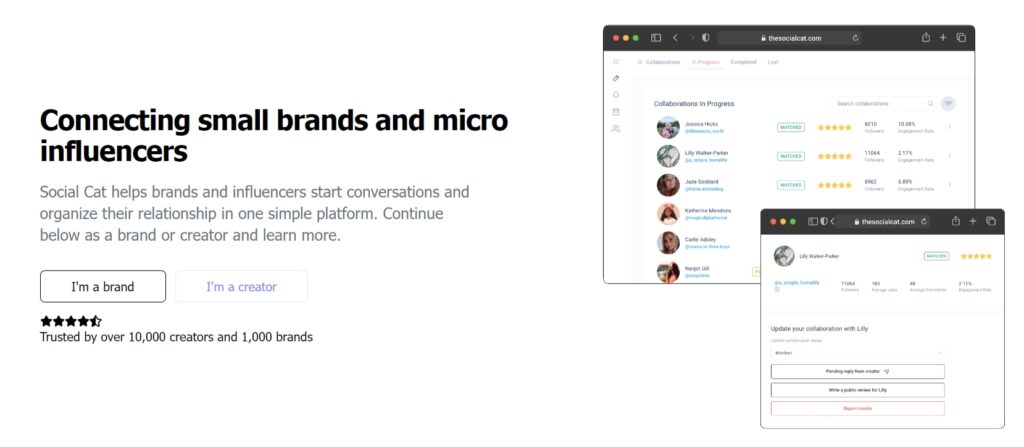Click the Report creator button

pyautogui.click(x=857, y=408)
